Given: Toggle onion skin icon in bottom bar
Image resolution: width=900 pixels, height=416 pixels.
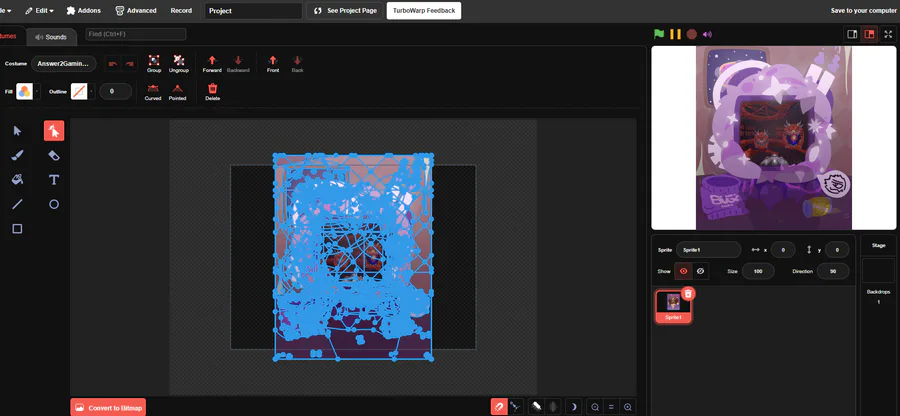Looking at the screenshot, I should 553,407.
